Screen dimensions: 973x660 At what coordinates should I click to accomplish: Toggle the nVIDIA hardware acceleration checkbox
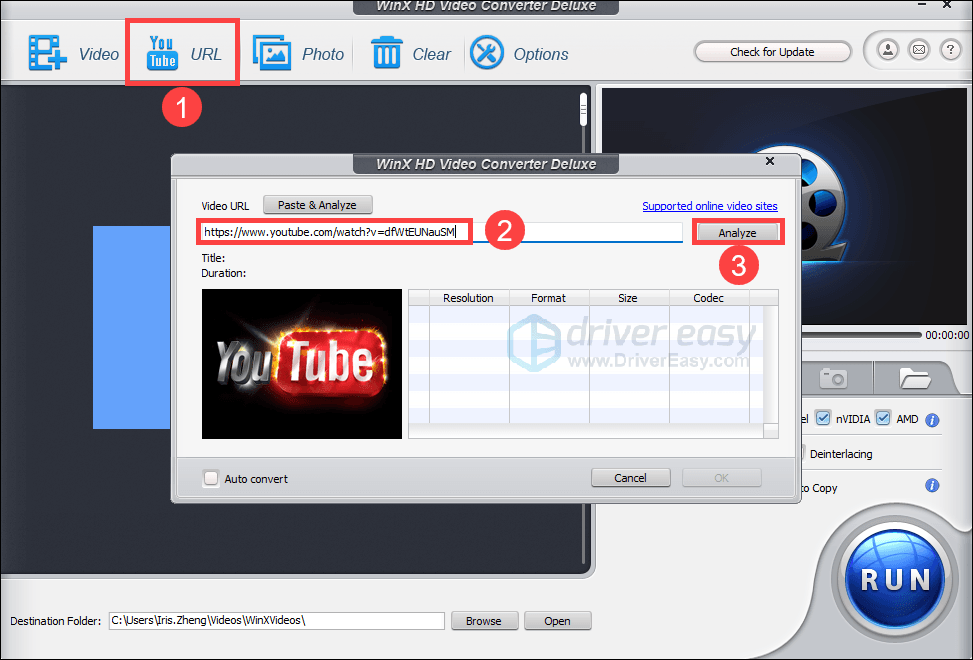[x=823, y=419]
